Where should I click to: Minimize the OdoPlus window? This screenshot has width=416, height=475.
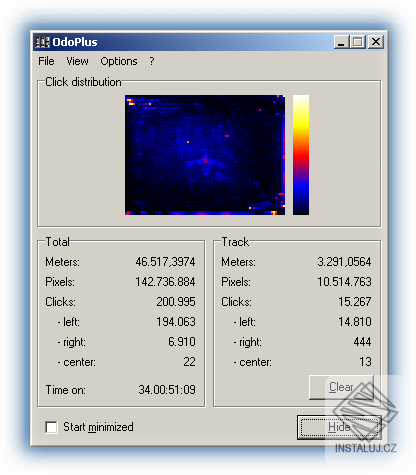point(341,42)
